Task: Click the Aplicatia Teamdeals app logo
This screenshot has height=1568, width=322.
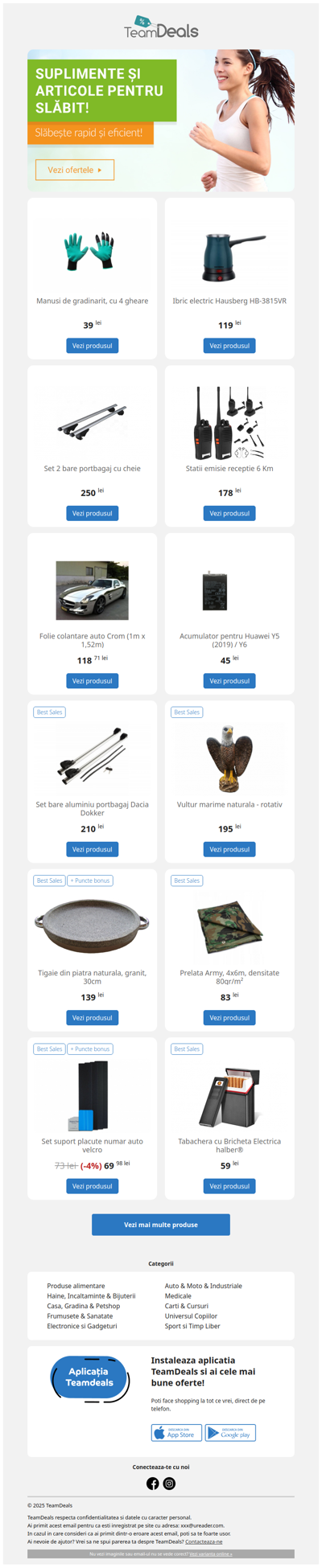Action: (89, 1377)
